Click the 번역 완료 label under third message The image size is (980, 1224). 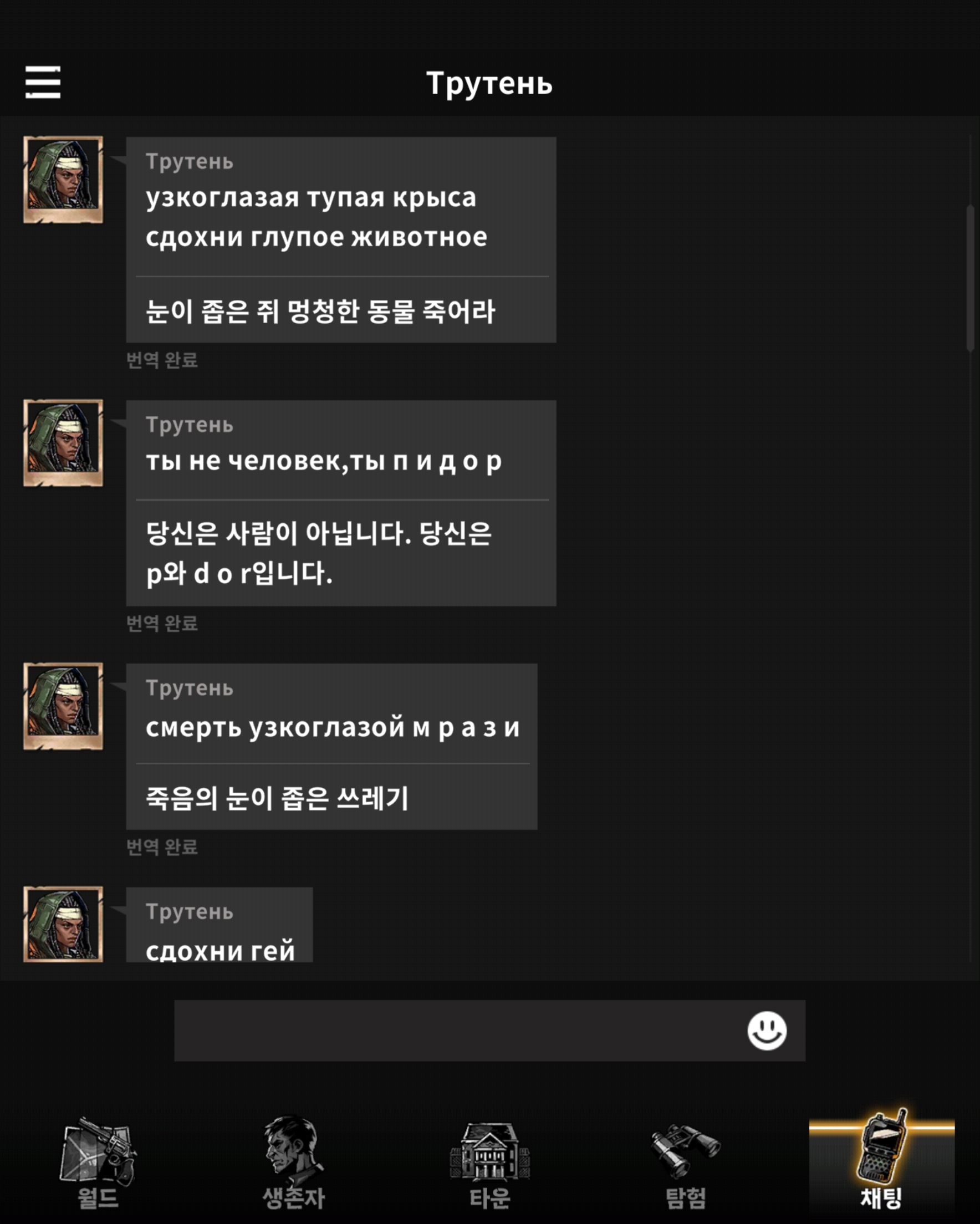[162, 847]
